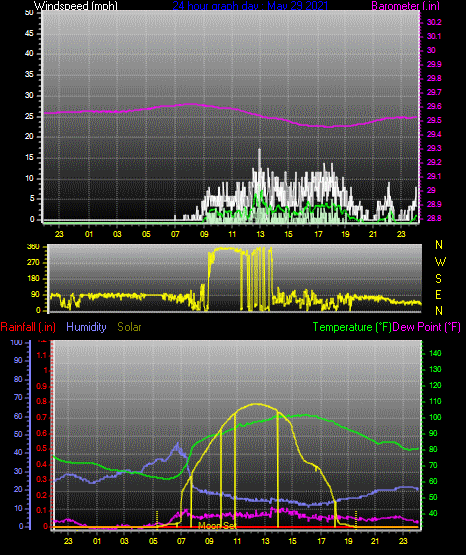Click the 'Barometer (.in)' axis title
466x555 pixels.
[405, 6]
